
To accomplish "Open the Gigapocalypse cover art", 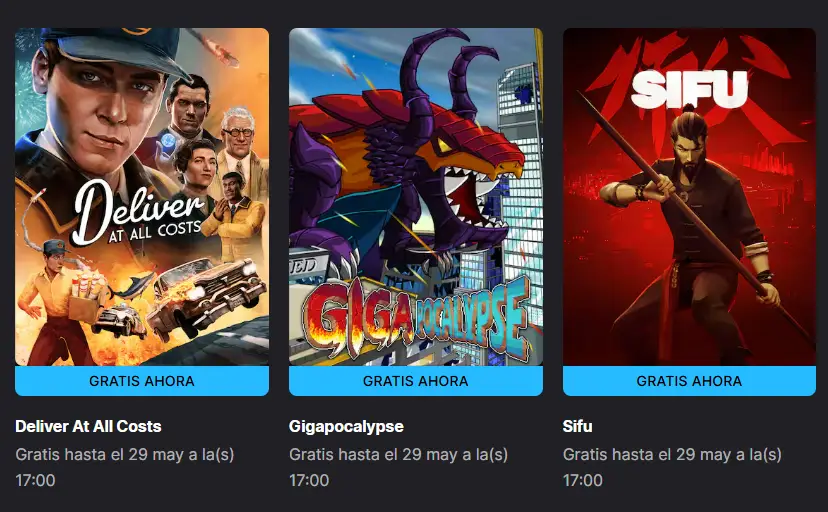I will click(x=416, y=197).
